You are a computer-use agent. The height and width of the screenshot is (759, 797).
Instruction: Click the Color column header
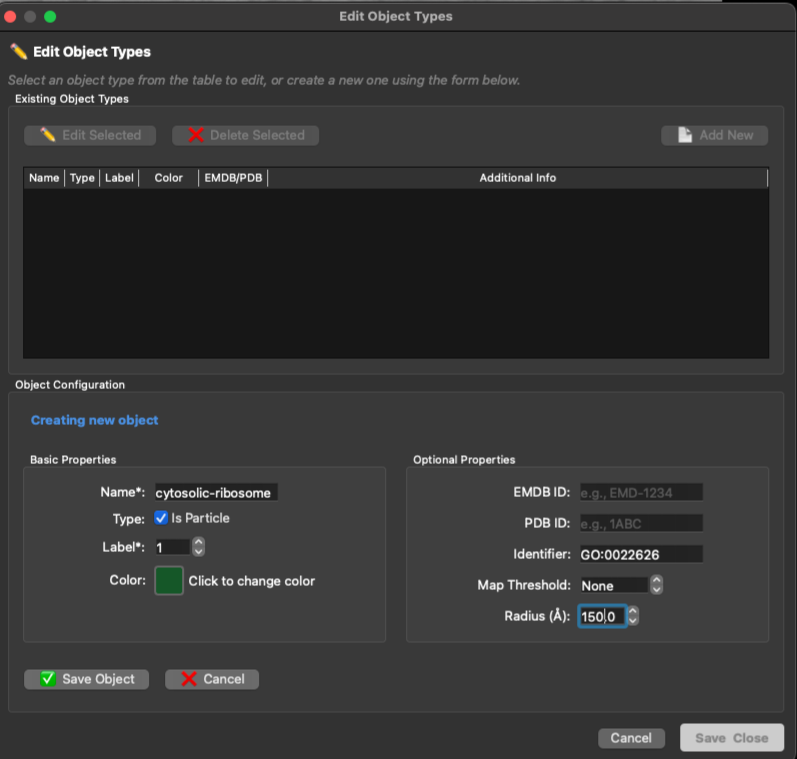pos(168,178)
